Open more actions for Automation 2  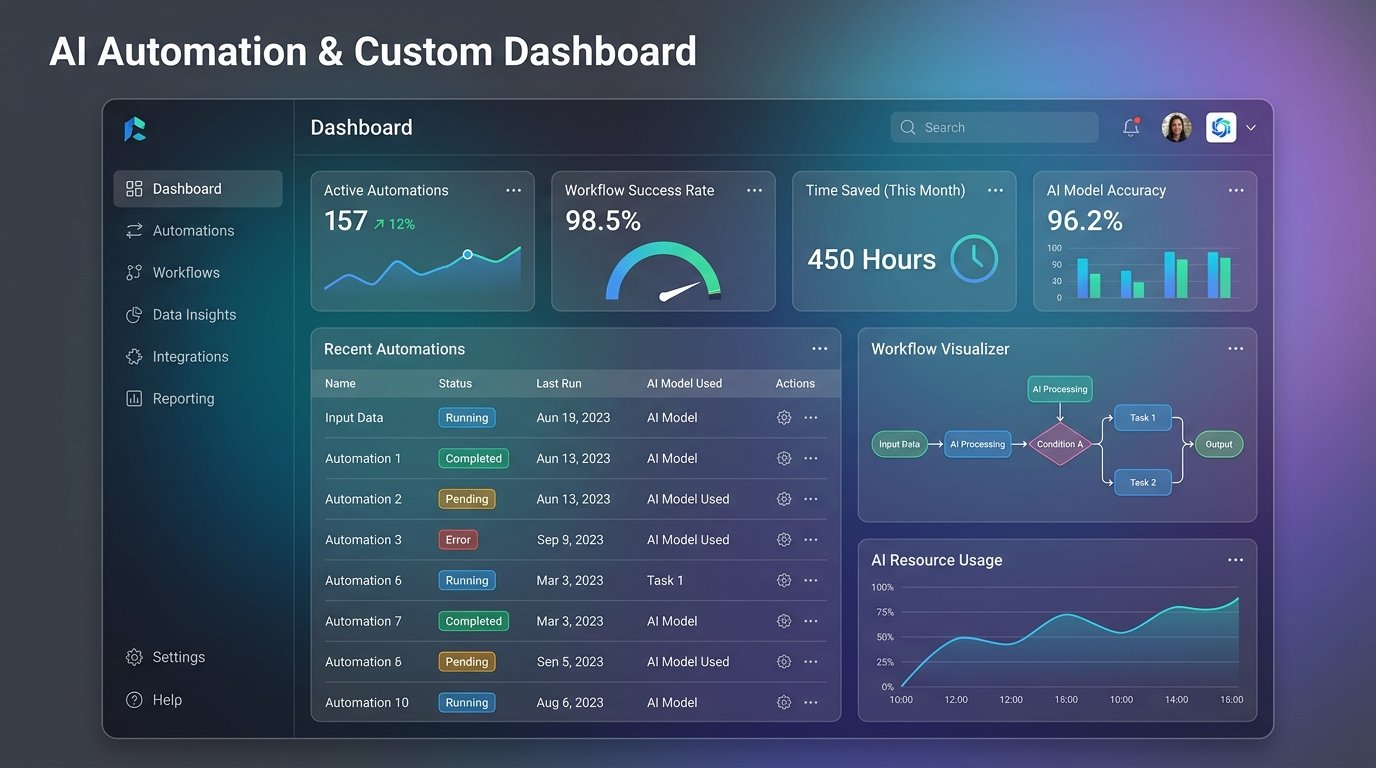click(x=811, y=499)
